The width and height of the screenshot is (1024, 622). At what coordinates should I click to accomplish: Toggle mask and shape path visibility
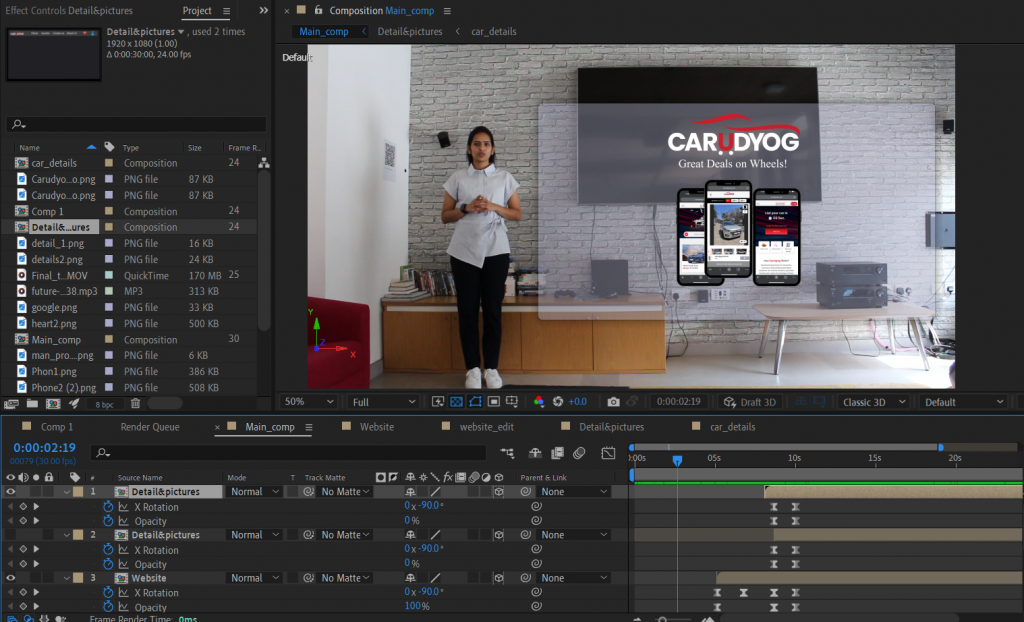(475, 402)
